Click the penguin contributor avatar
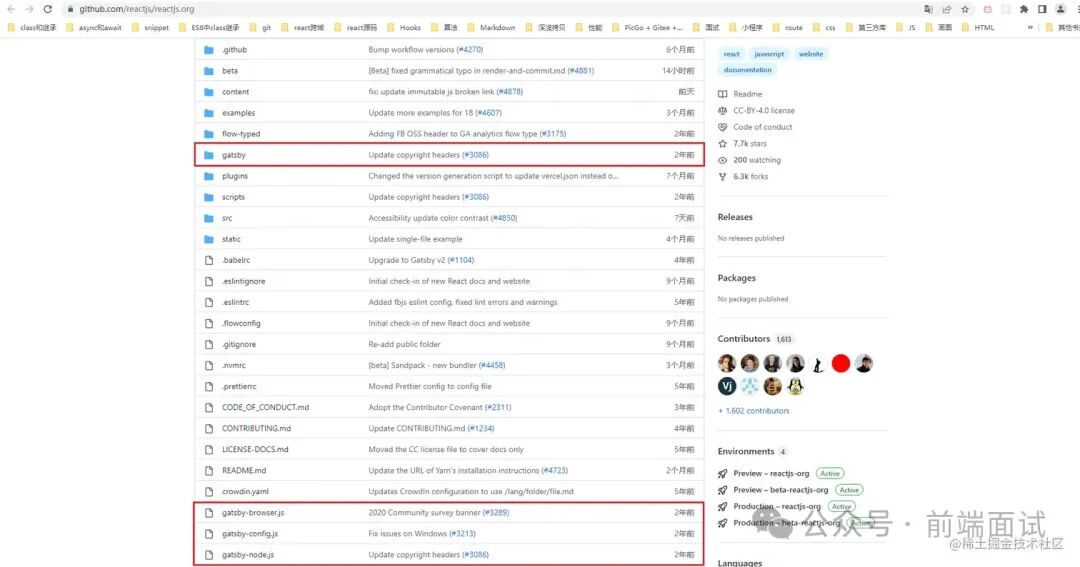Image resolution: width=1080 pixels, height=567 pixels. [x=796, y=386]
